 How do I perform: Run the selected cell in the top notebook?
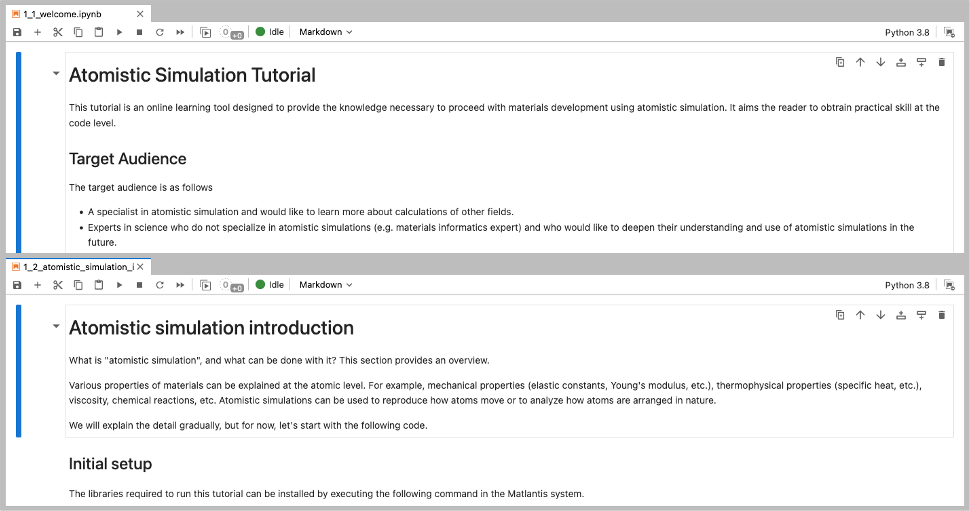pos(119,32)
